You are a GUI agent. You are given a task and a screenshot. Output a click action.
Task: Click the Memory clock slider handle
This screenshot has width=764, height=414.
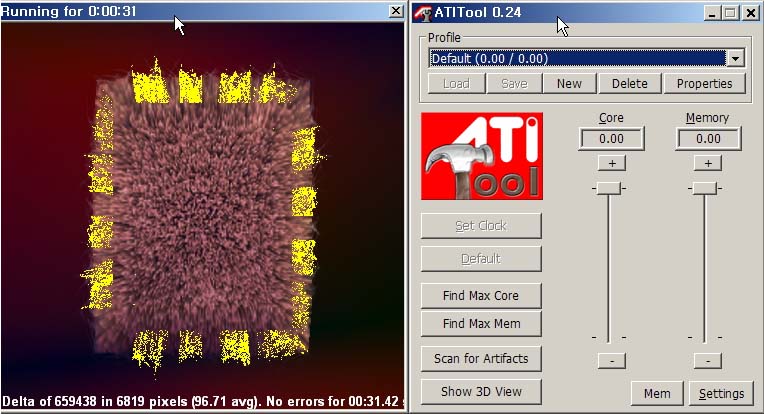click(705, 188)
